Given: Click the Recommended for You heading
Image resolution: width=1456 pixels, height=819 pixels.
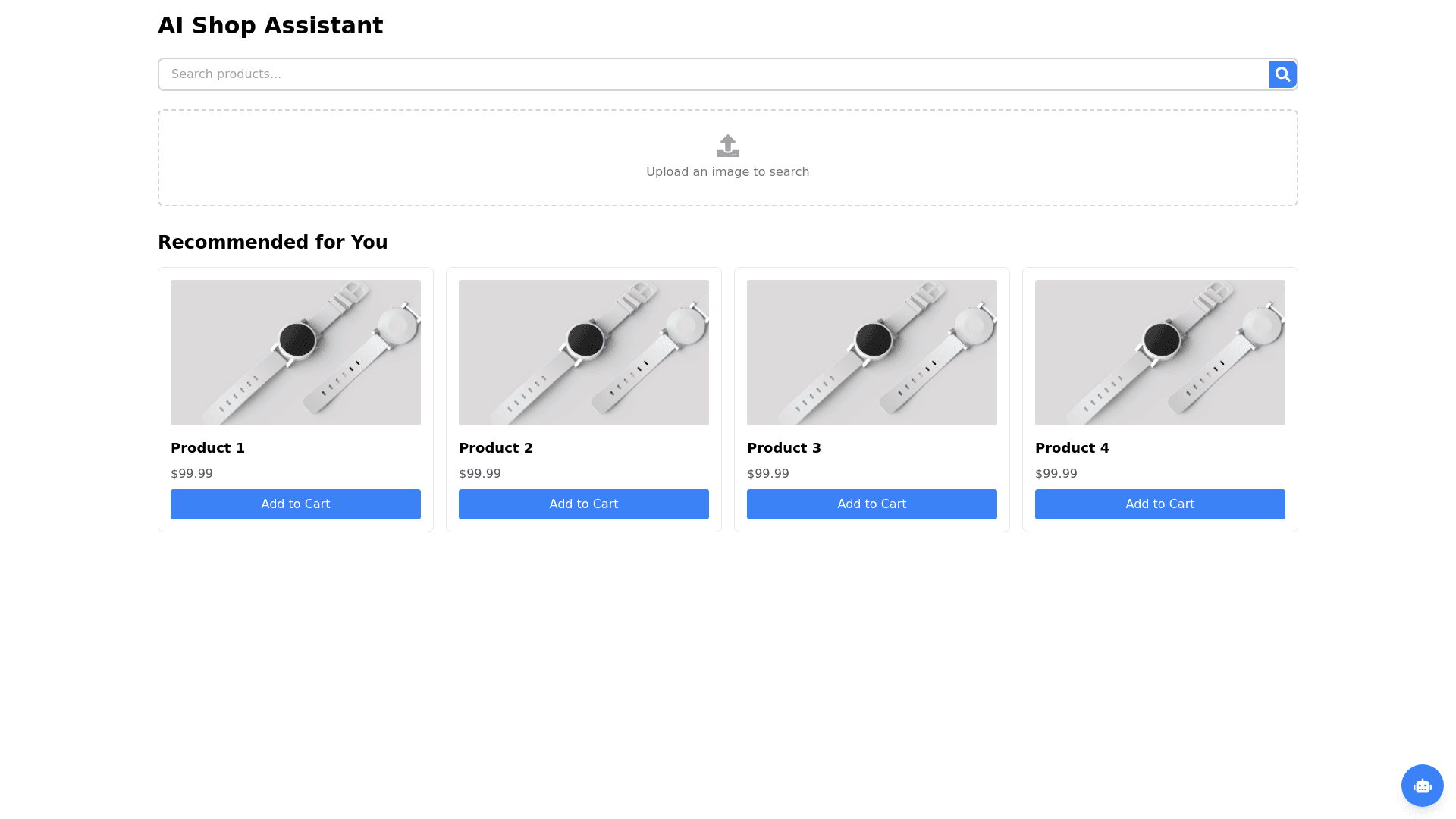Looking at the screenshot, I should click(272, 243).
